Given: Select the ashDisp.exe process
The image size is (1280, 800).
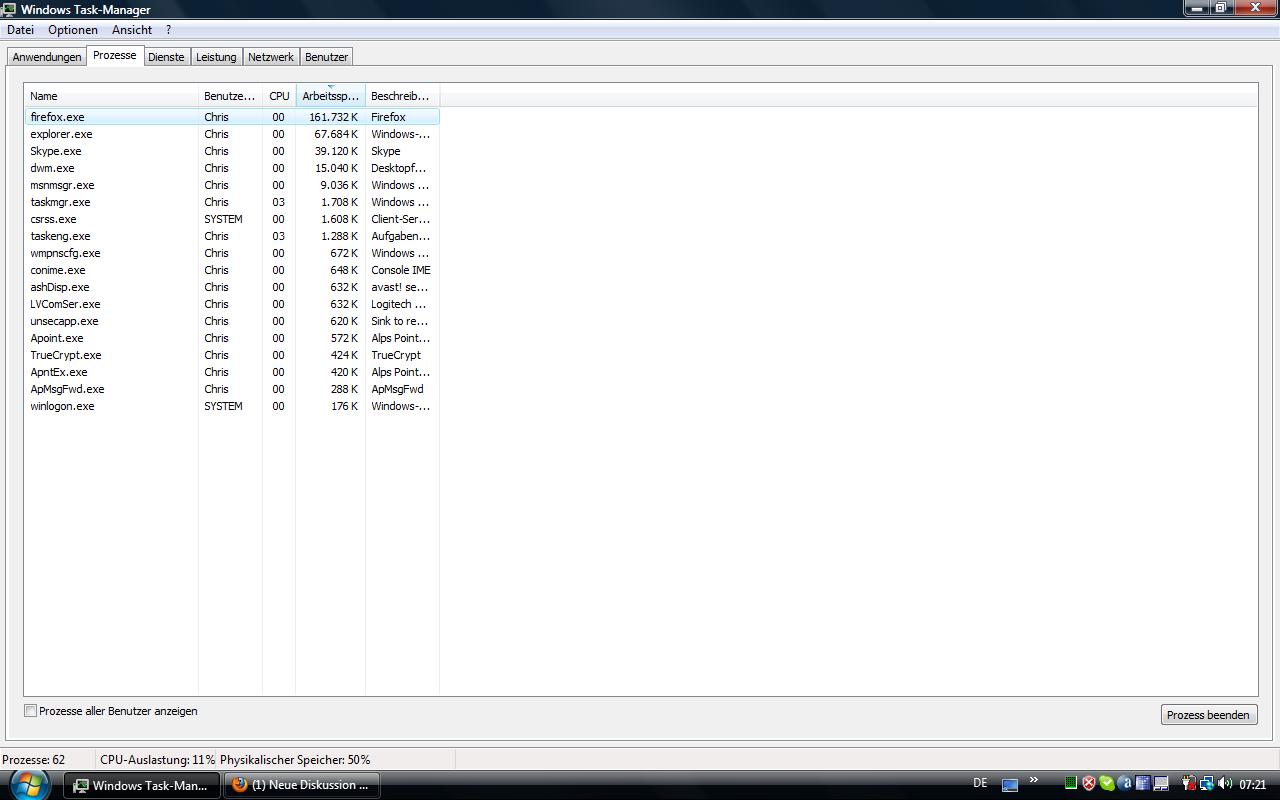Looking at the screenshot, I should click(232, 287).
